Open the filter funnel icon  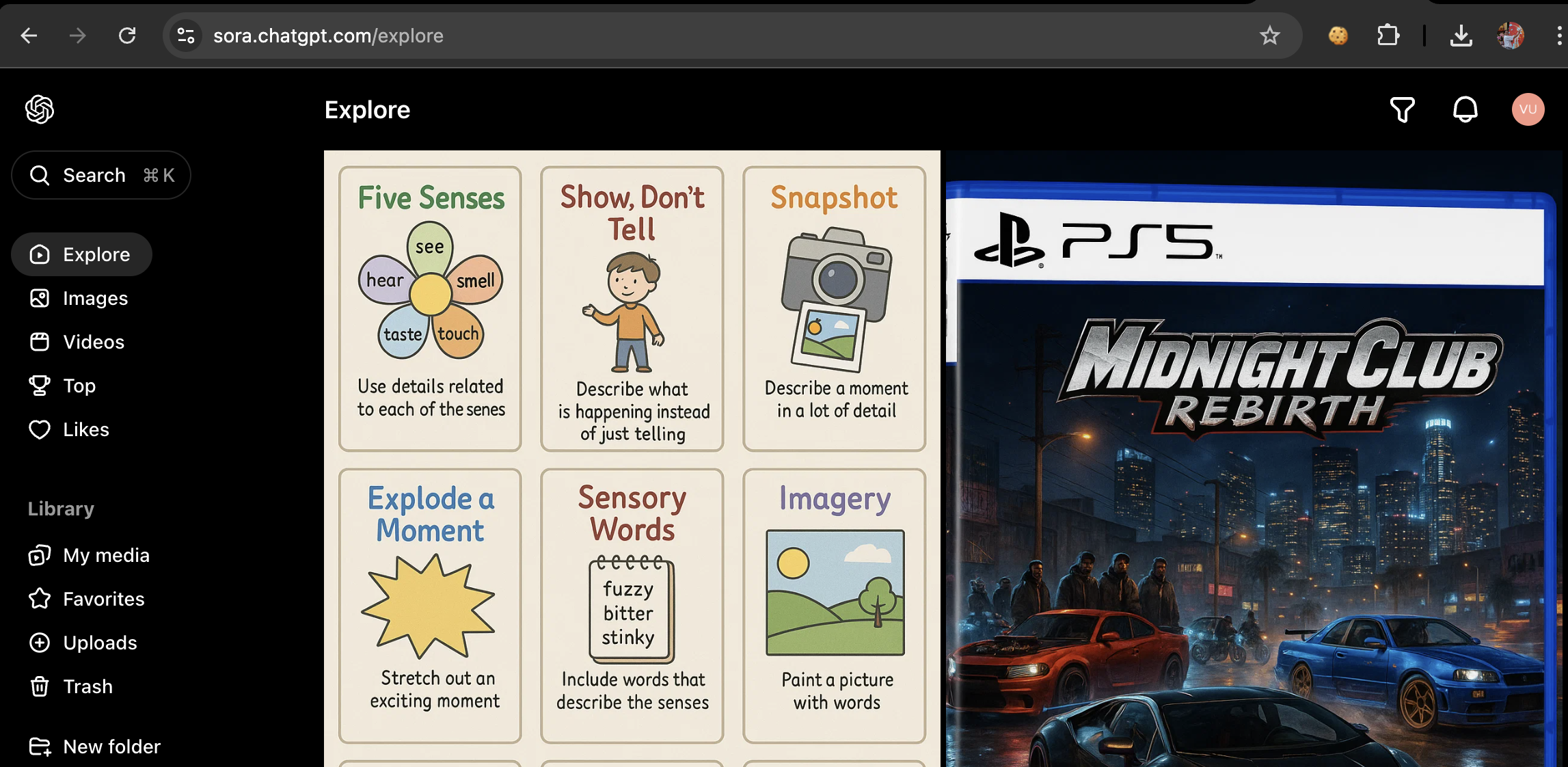(1402, 109)
